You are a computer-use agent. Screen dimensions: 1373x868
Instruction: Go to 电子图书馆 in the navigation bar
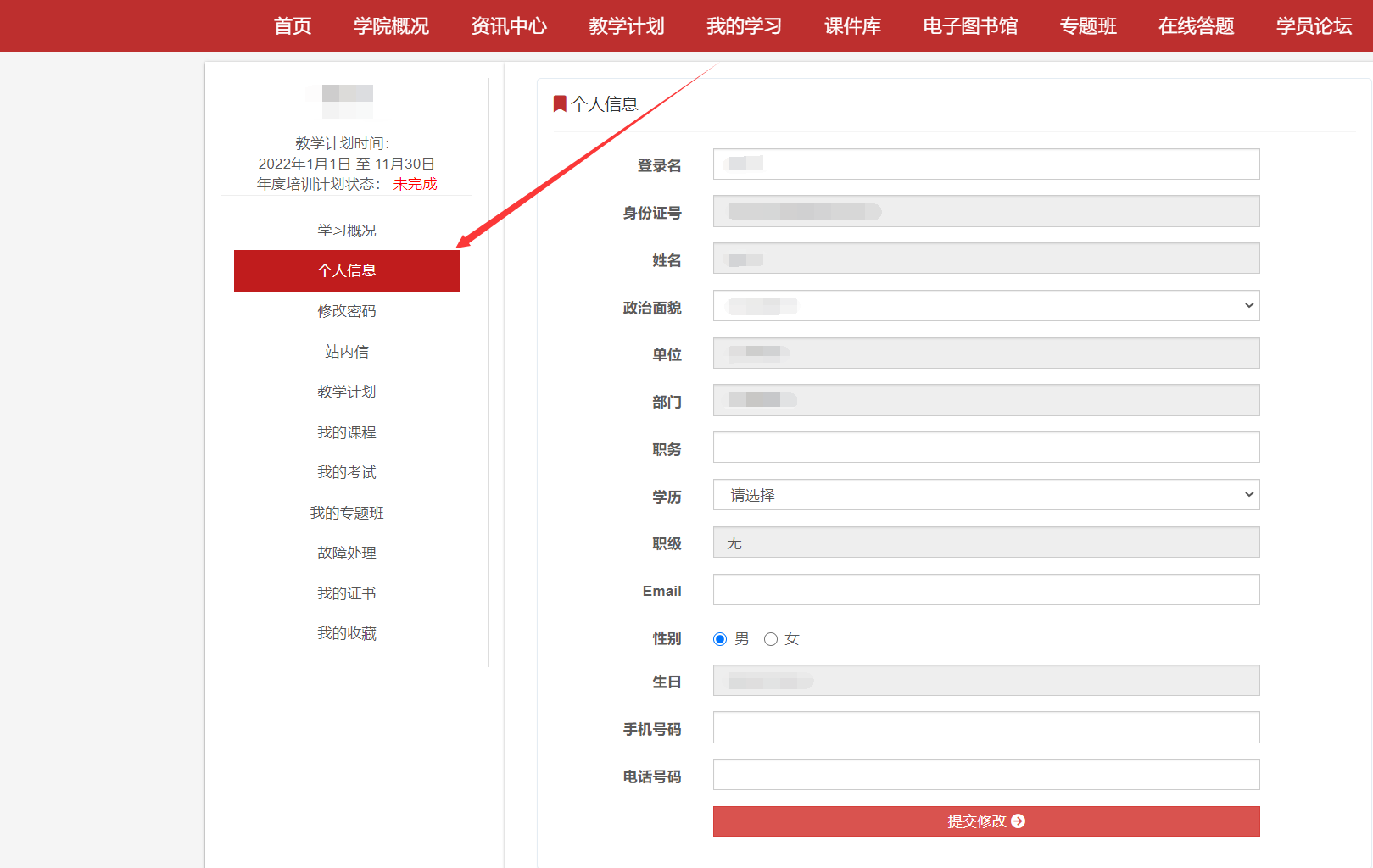[970, 26]
